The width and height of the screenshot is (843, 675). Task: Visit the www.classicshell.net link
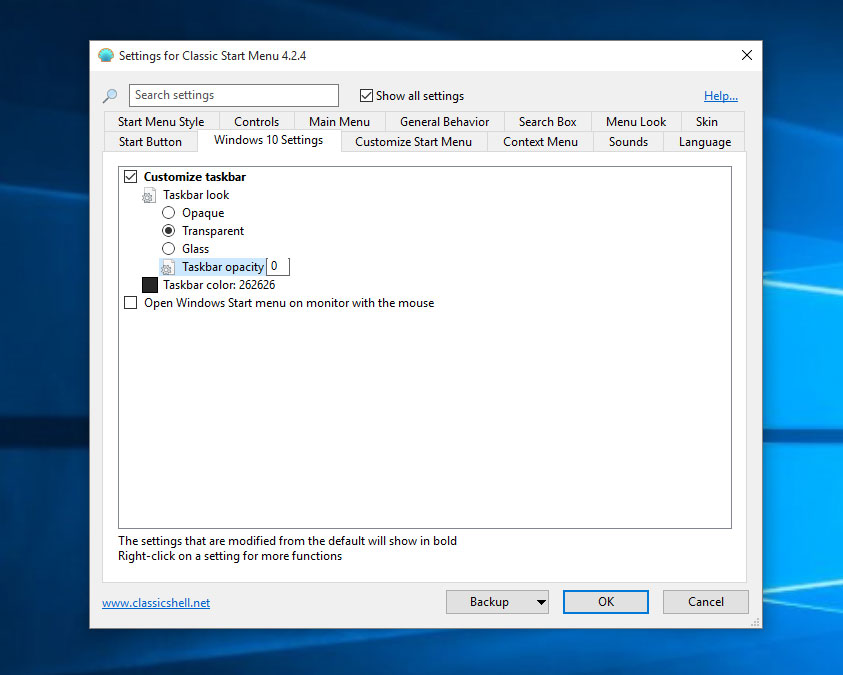156,603
